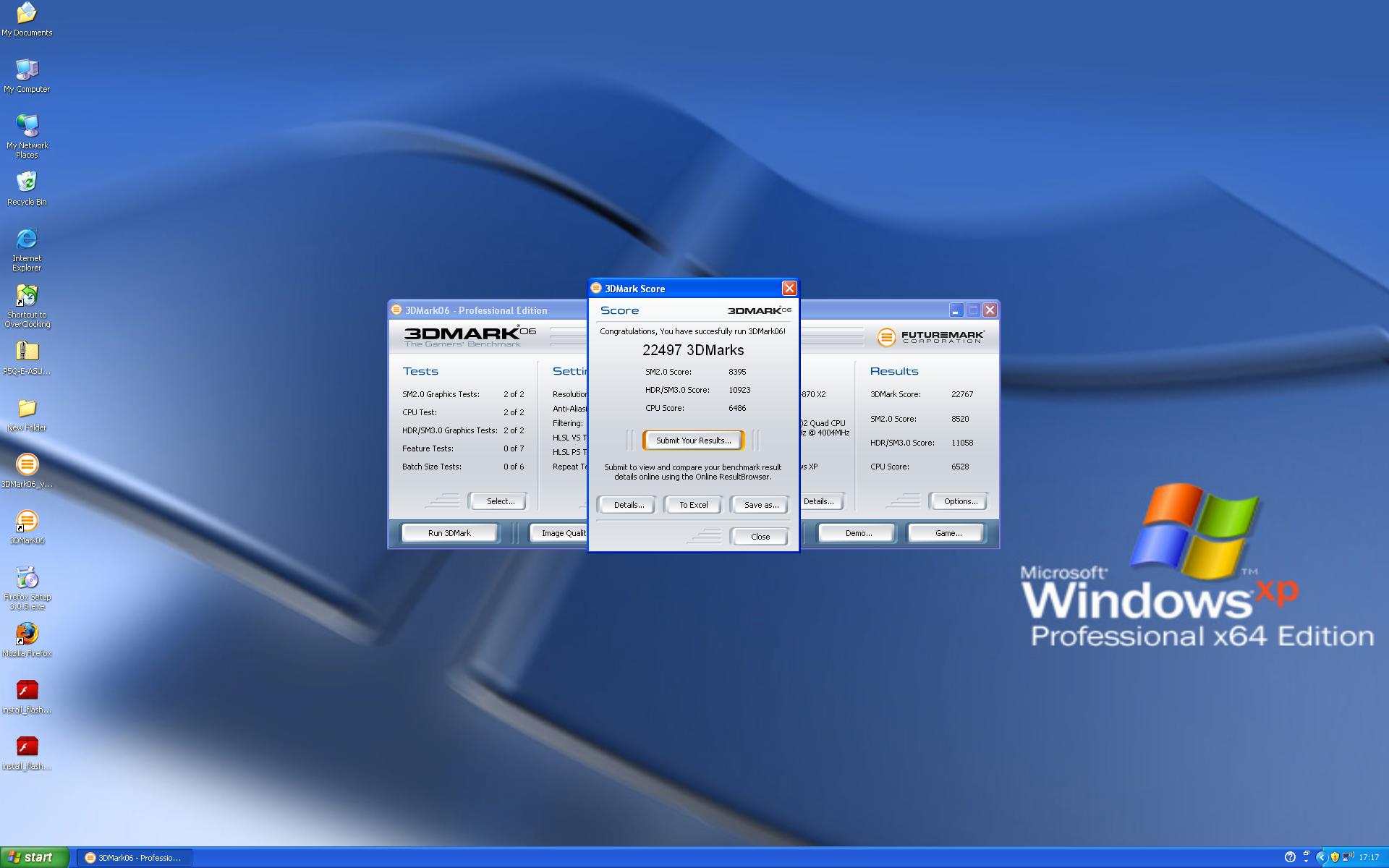The image size is (1389, 868).
Task: Open My Documents desktop icon
Action: click(27, 20)
